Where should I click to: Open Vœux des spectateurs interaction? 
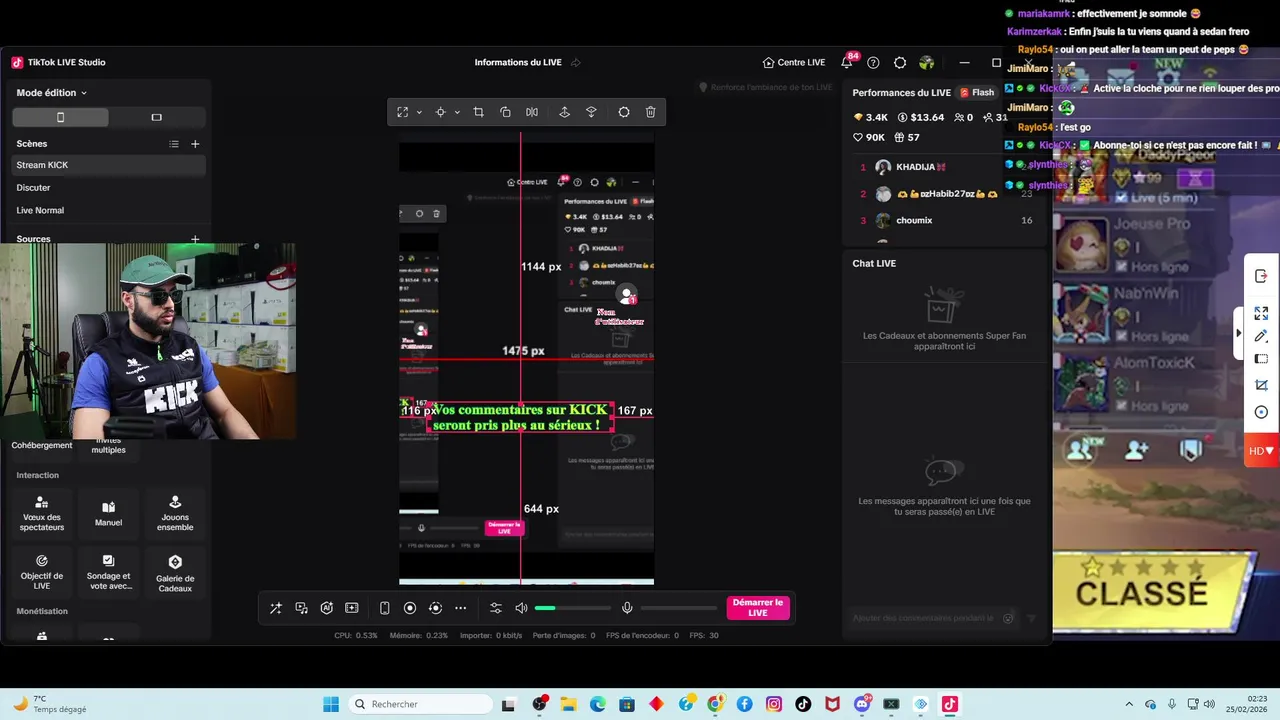tap(42, 514)
